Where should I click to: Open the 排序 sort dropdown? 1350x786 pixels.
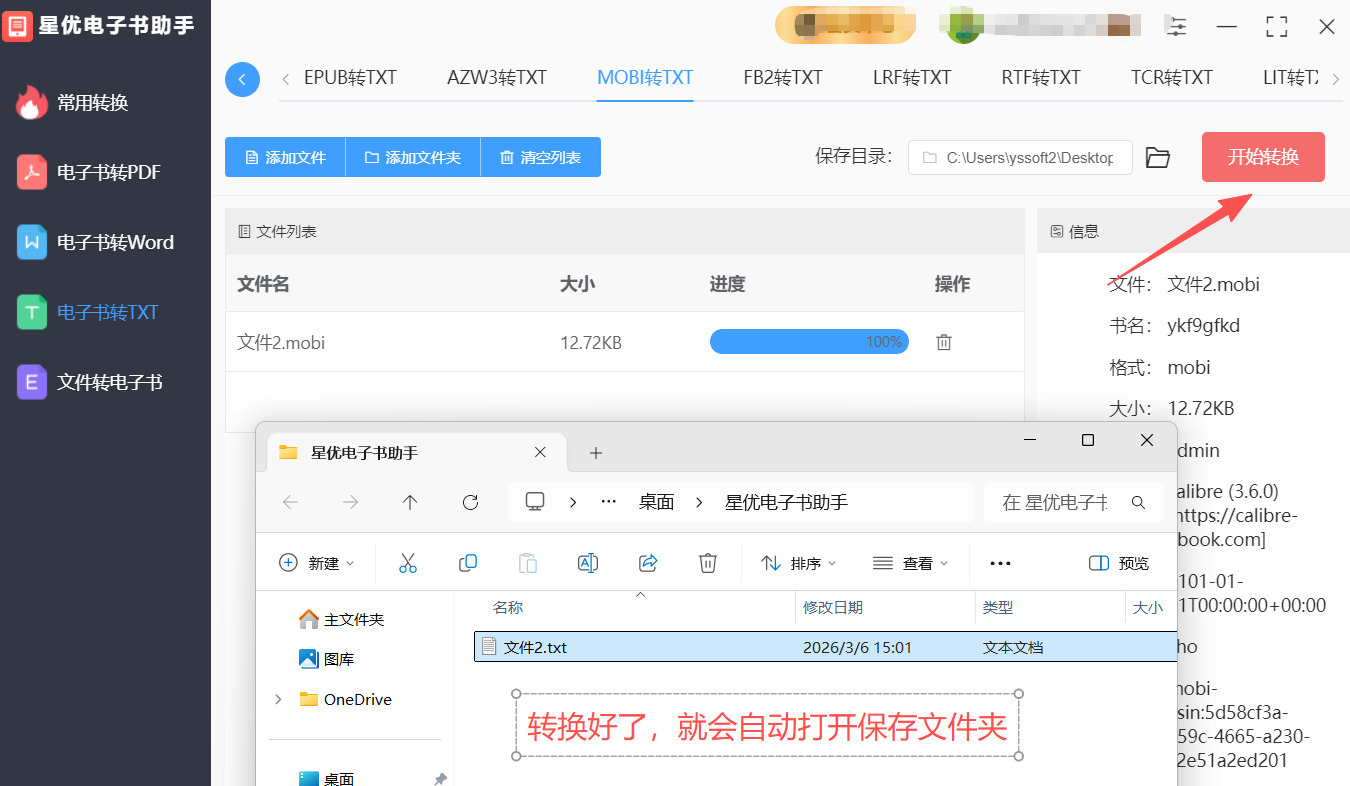point(799,563)
